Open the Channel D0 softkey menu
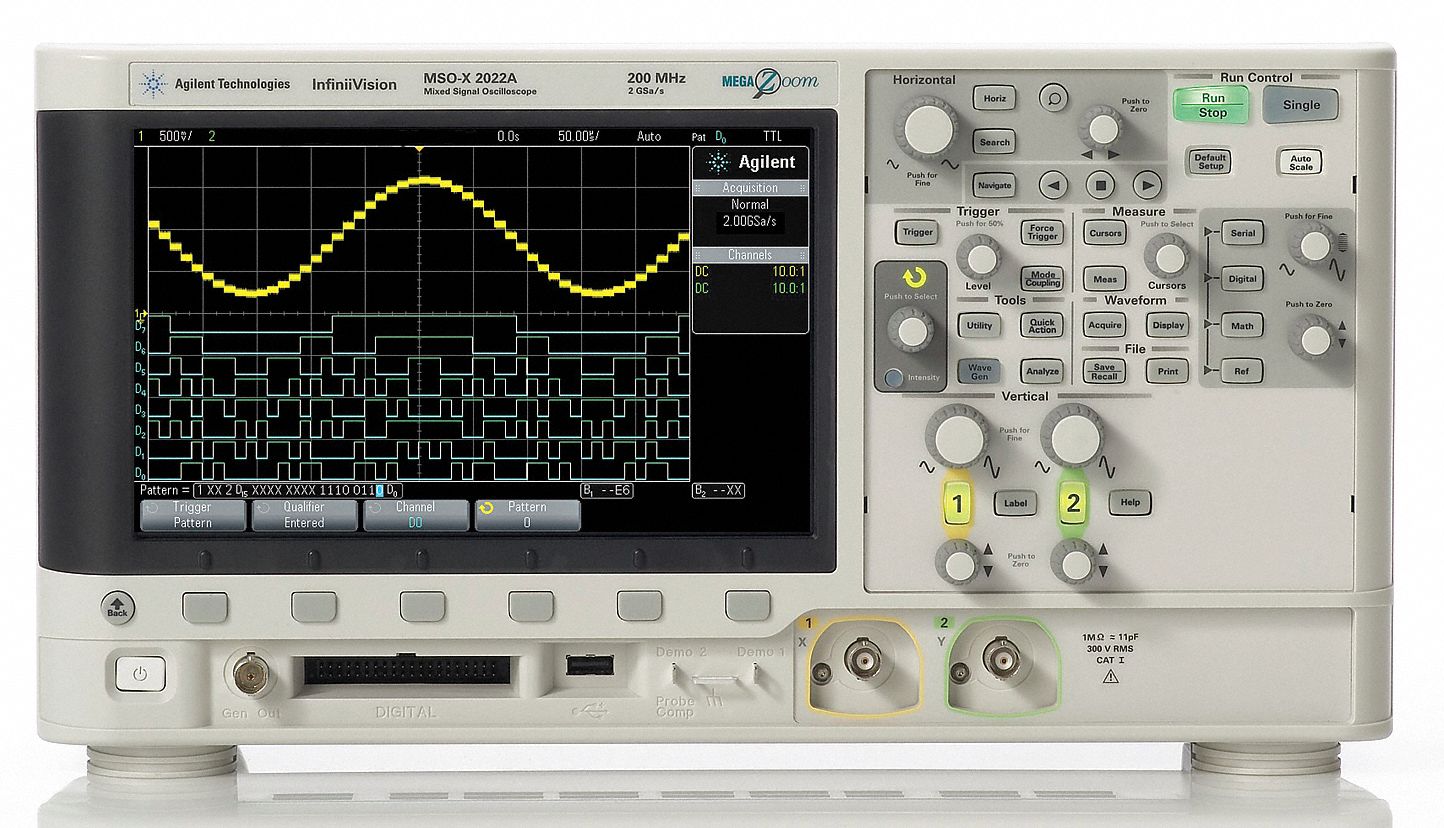Viewport: 1444px width, 828px height. pyautogui.click(x=415, y=515)
